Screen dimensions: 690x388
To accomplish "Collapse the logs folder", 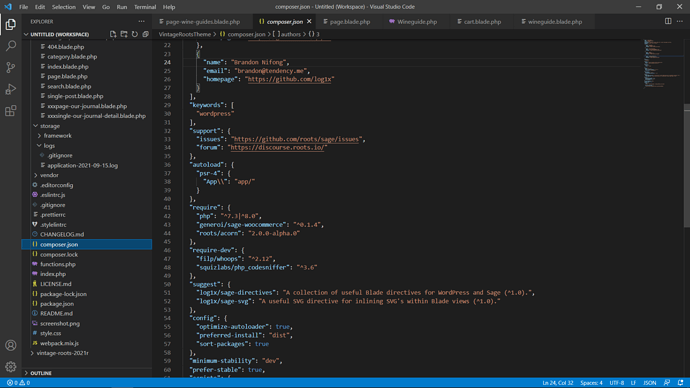I will tap(49, 146).
